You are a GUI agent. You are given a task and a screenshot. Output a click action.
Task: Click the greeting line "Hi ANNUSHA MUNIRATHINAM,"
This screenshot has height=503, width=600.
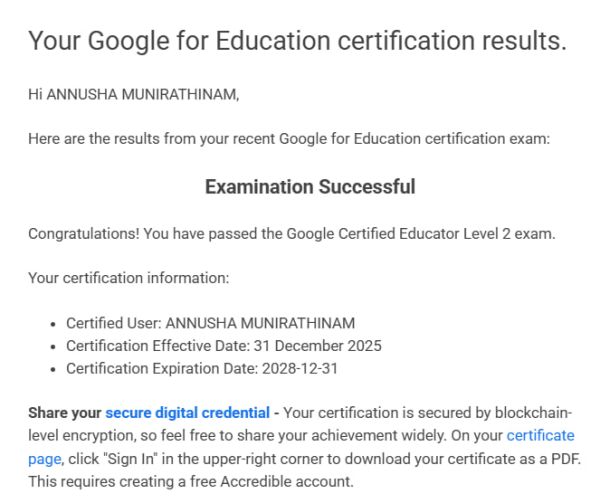point(134,95)
